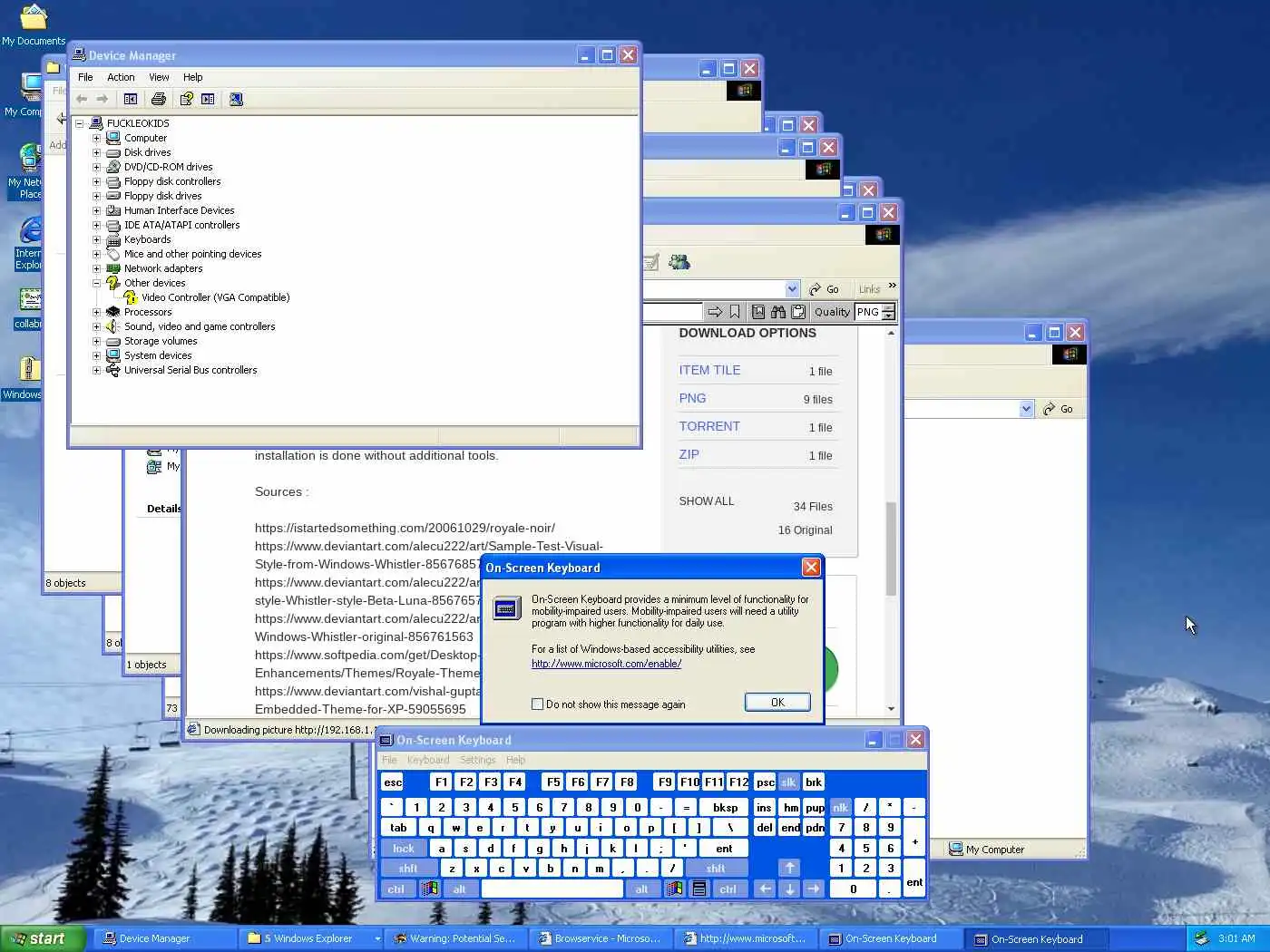Open the Quality PNG selector
The height and width of the screenshot is (952, 1270).
[874, 312]
